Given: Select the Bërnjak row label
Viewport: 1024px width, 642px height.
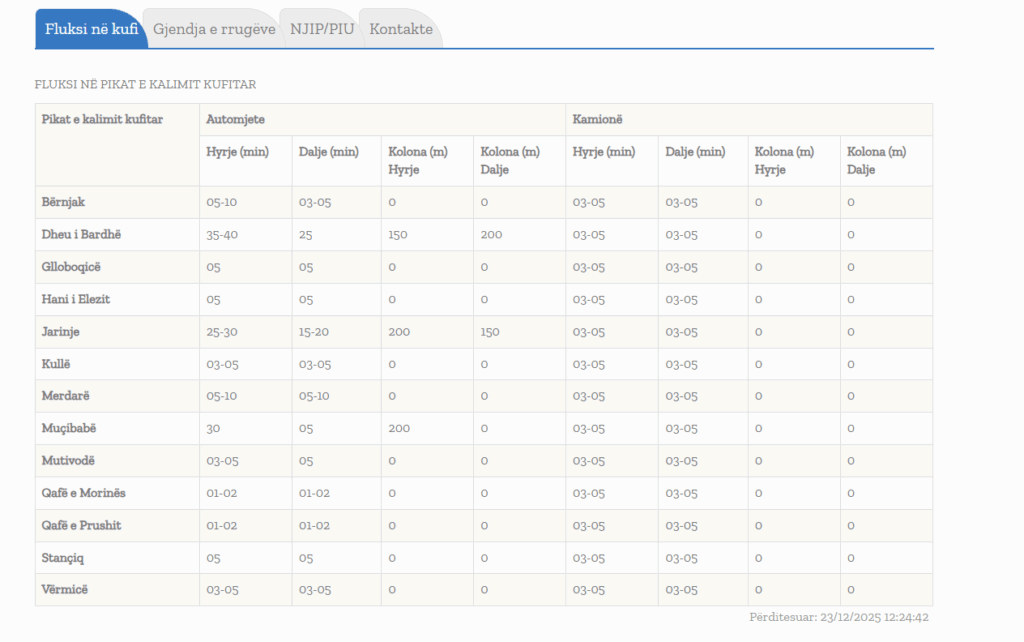Looking at the screenshot, I should [x=63, y=202].
